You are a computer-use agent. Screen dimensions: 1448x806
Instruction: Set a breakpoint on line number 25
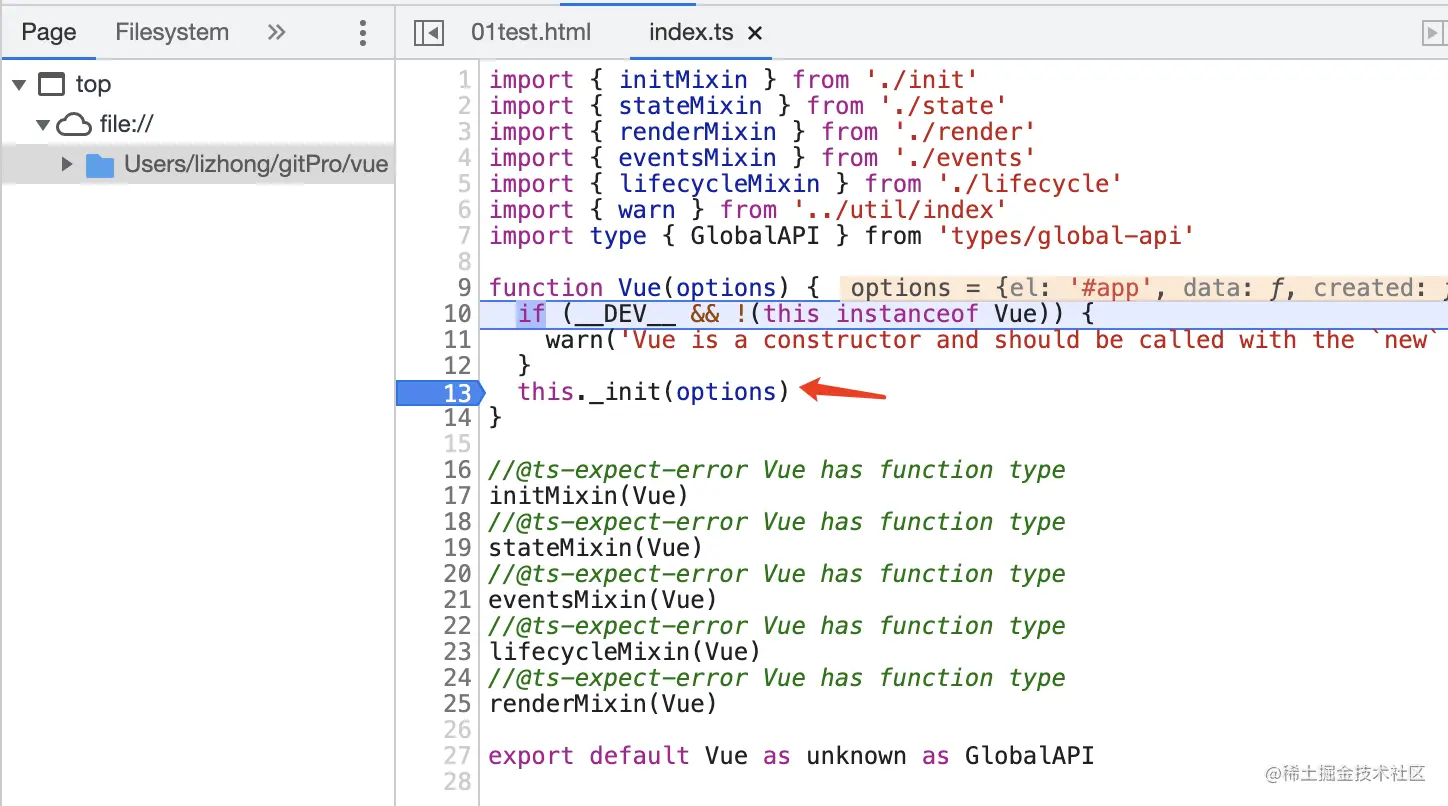coord(457,704)
